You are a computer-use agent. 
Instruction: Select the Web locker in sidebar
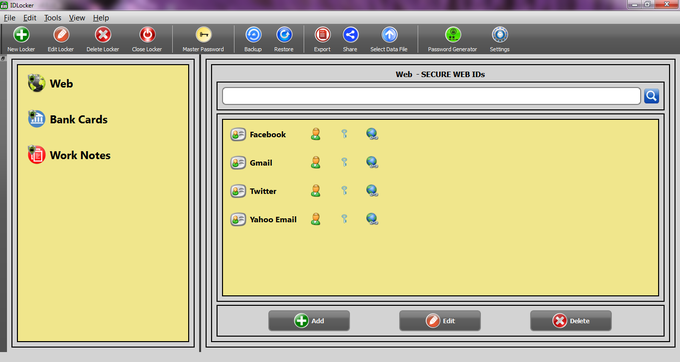pos(50,83)
